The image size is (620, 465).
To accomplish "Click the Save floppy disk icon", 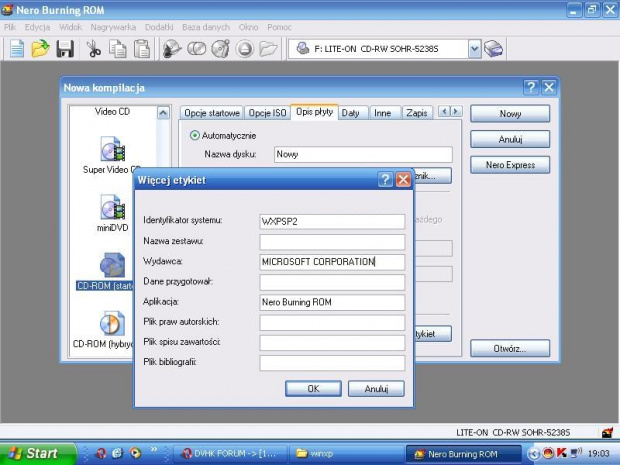I will (x=65, y=48).
